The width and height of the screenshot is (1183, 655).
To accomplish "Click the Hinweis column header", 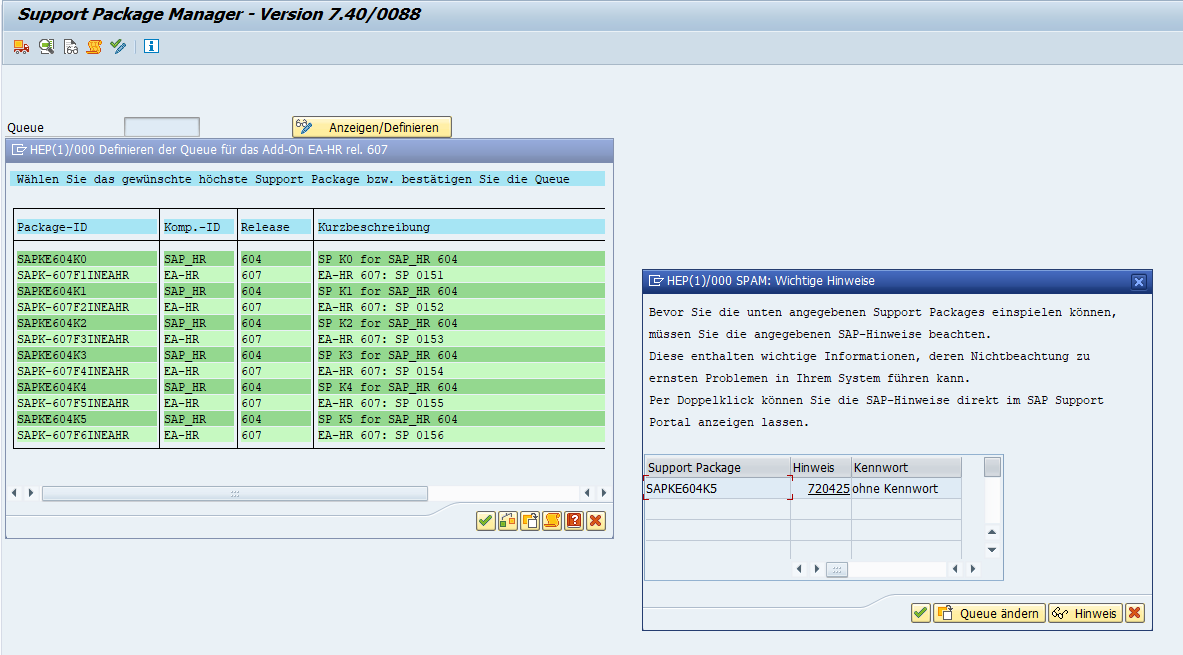I will [x=821, y=467].
